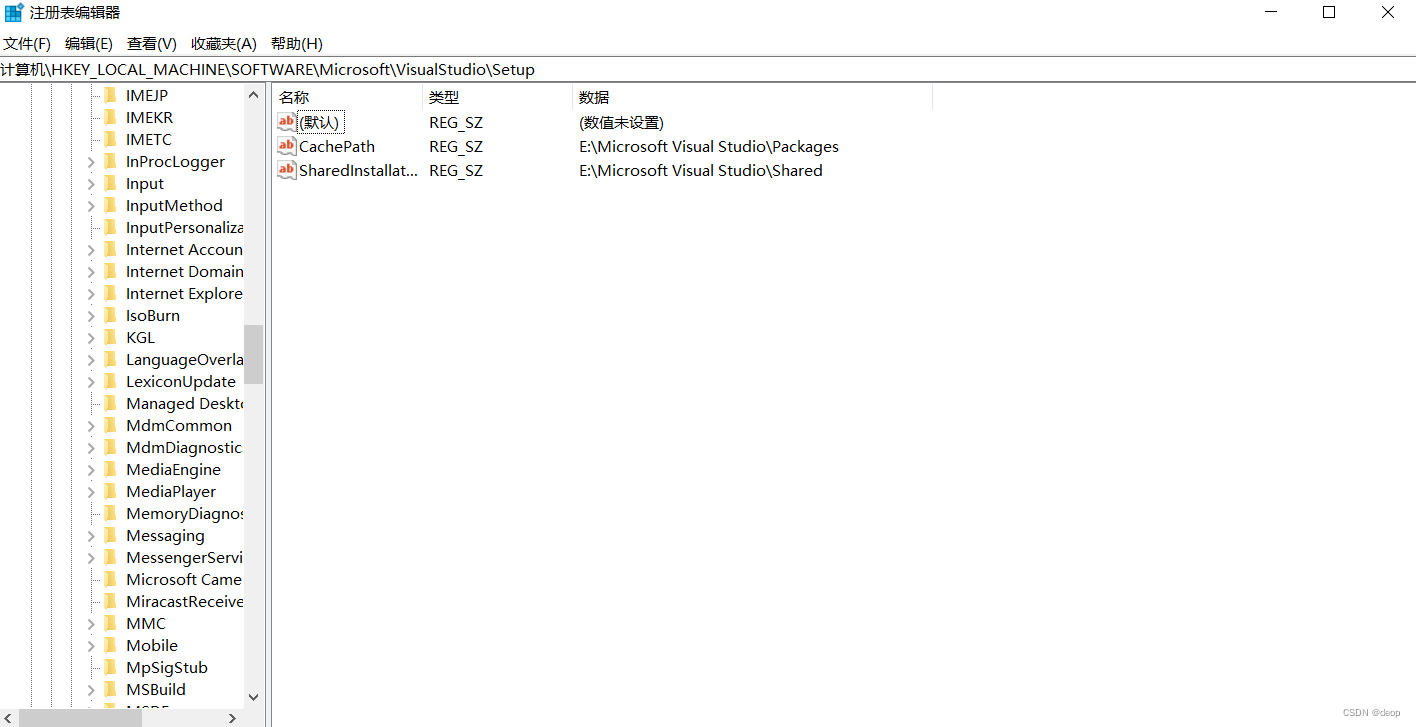Viewport: 1416px width, 727px height.
Task: Click the registry editor icon in title bar
Action: tap(13, 12)
